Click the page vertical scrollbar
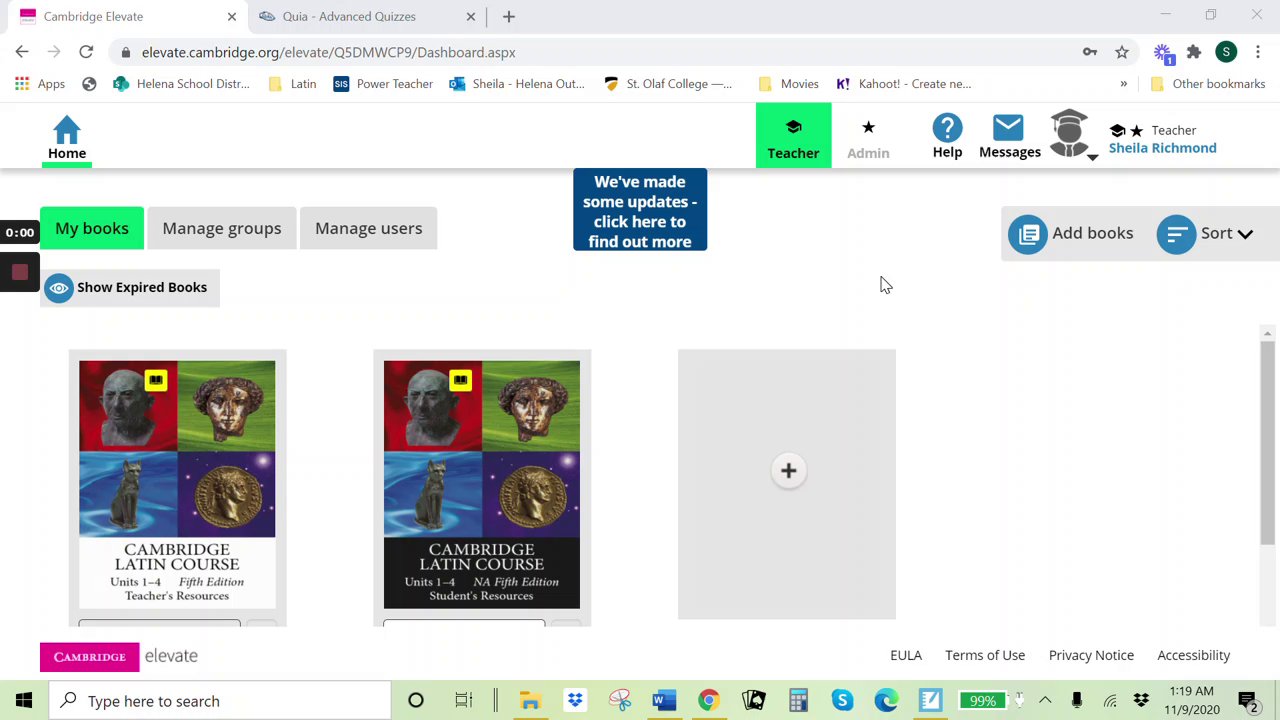The height and width of the screenshot is (720, 1280). [1267, 442]
